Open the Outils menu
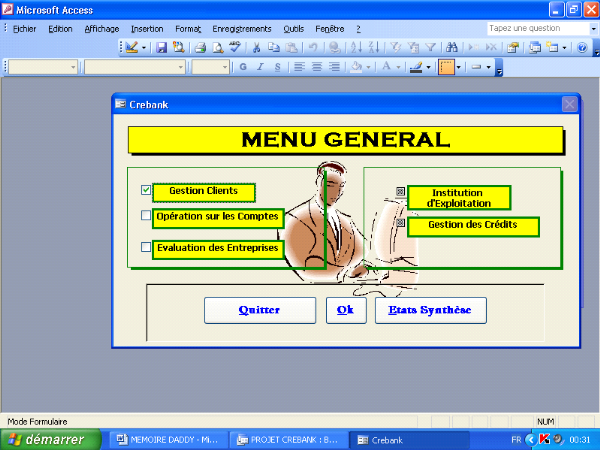Screen dimensions: 600x450 pos(293,29)
